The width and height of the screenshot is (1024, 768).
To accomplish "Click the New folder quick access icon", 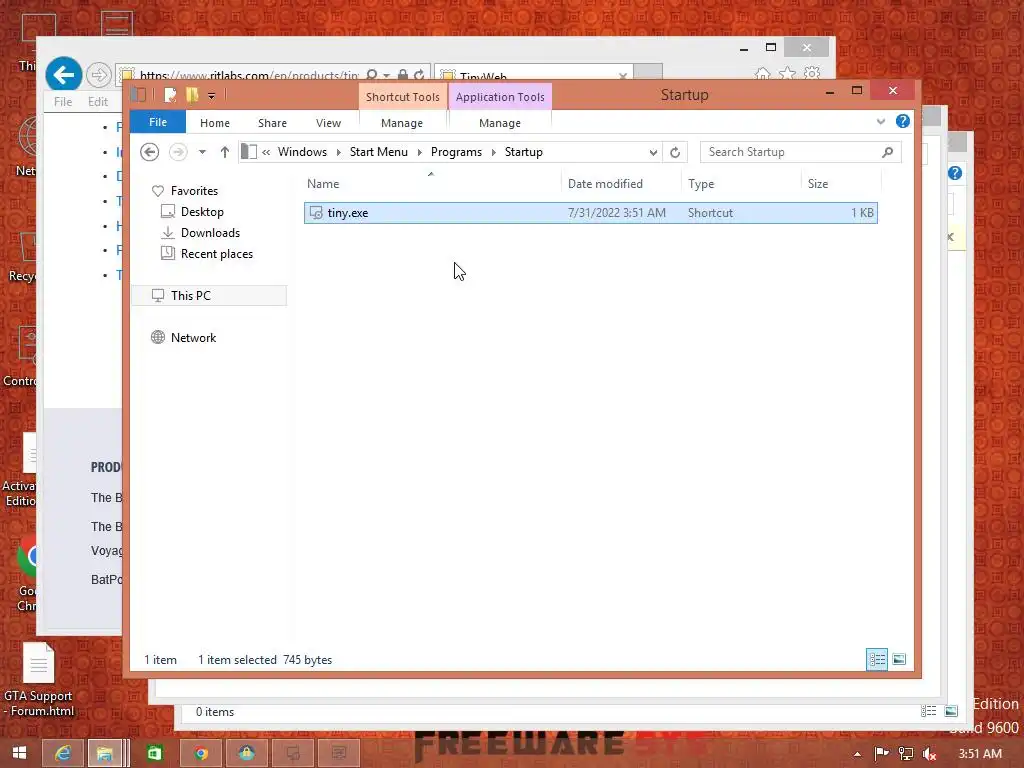I will (x=192, y=95).
